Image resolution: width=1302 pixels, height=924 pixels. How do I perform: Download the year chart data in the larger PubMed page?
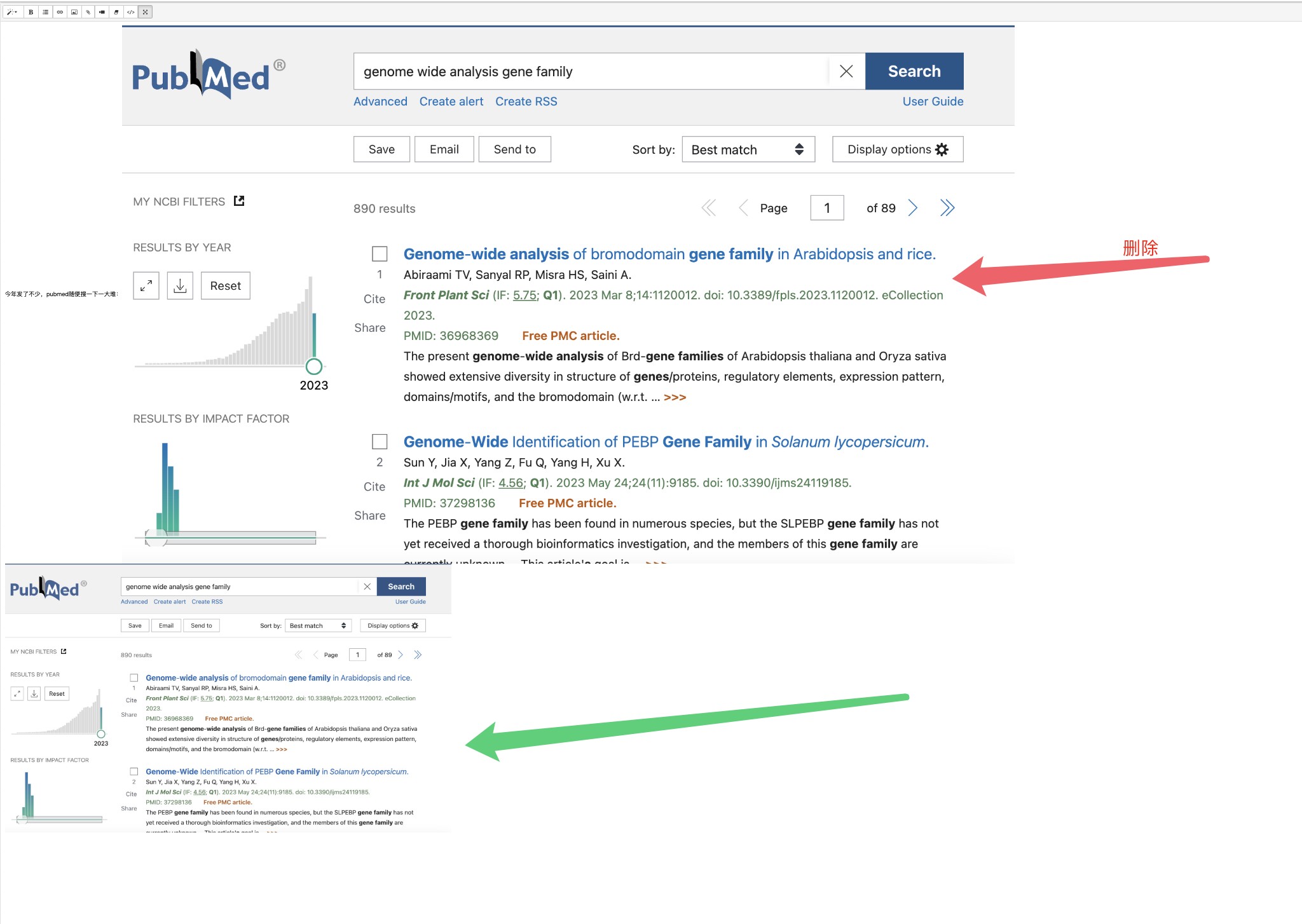click(180, 286)
